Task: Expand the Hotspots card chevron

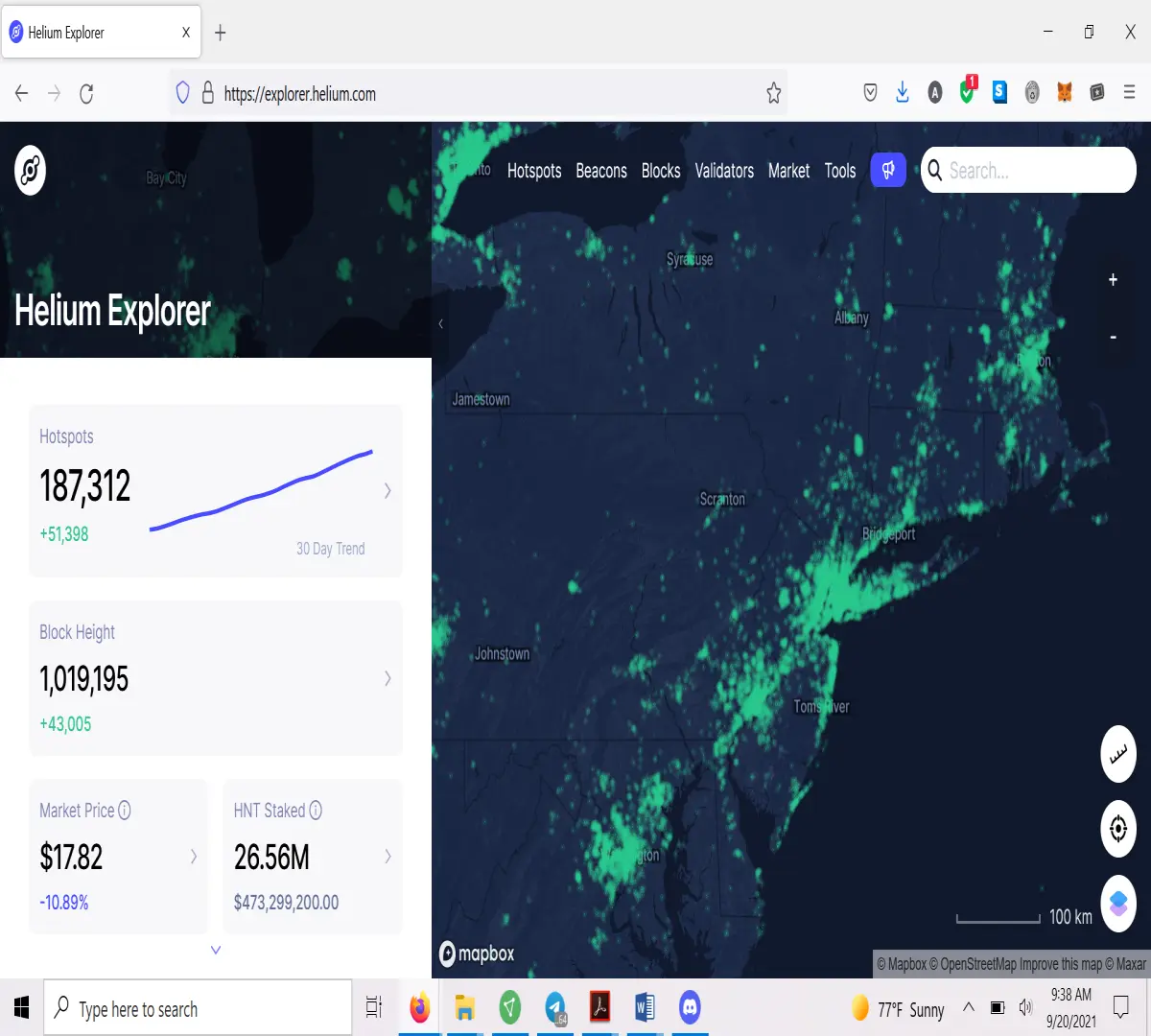Action: click(x=388, y=491)
